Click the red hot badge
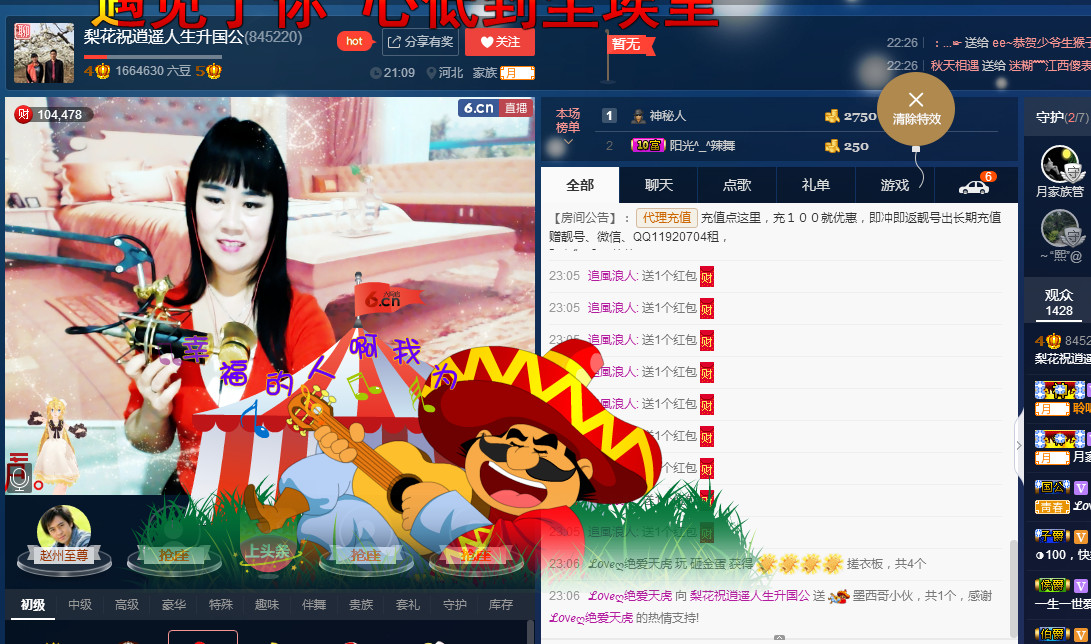 pyautogui.click(x=353, y=41)
